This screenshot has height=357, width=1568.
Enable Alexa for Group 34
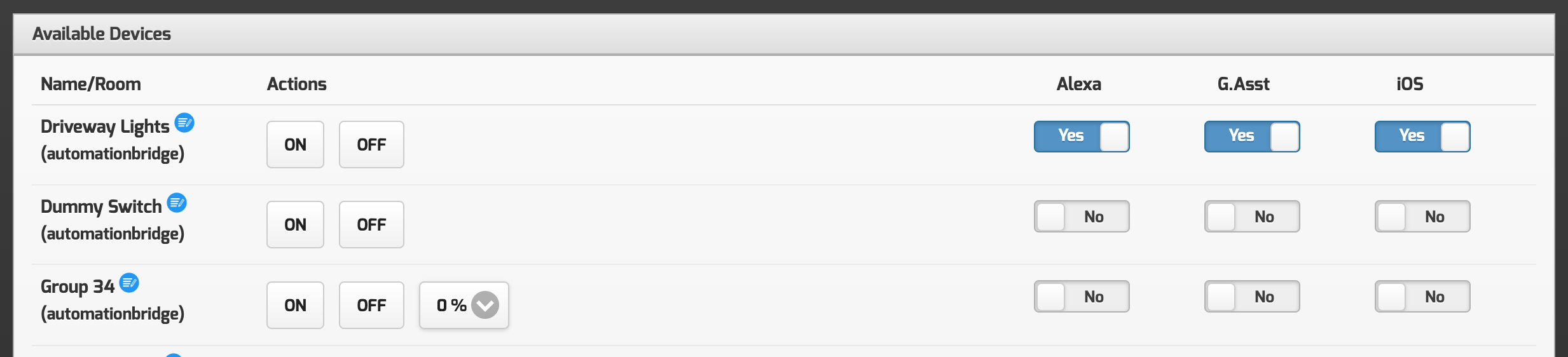(1081, 297)
